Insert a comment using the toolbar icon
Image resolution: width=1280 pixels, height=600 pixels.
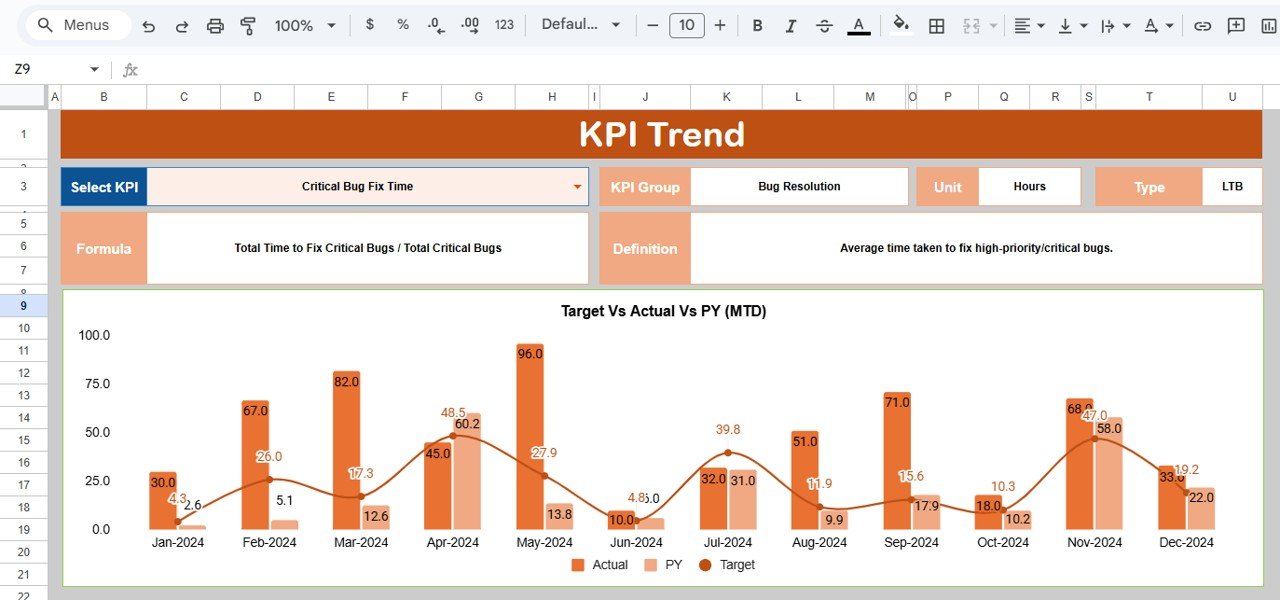pos(1235,25)
